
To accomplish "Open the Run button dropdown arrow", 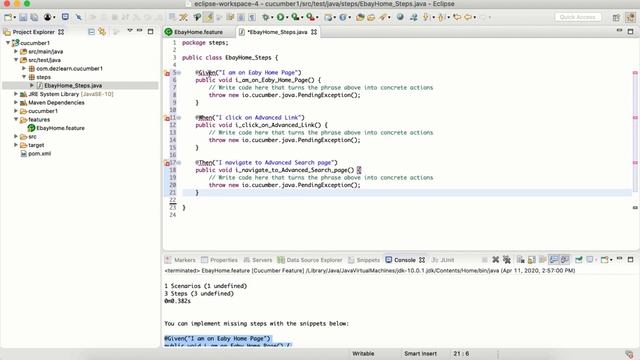I will (x=287, y=18).
